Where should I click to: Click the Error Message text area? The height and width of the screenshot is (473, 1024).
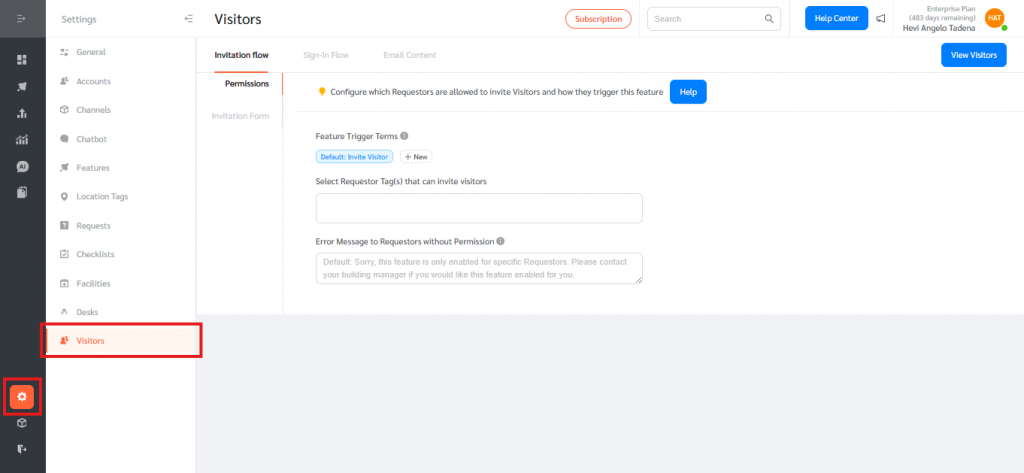[479, 268]
